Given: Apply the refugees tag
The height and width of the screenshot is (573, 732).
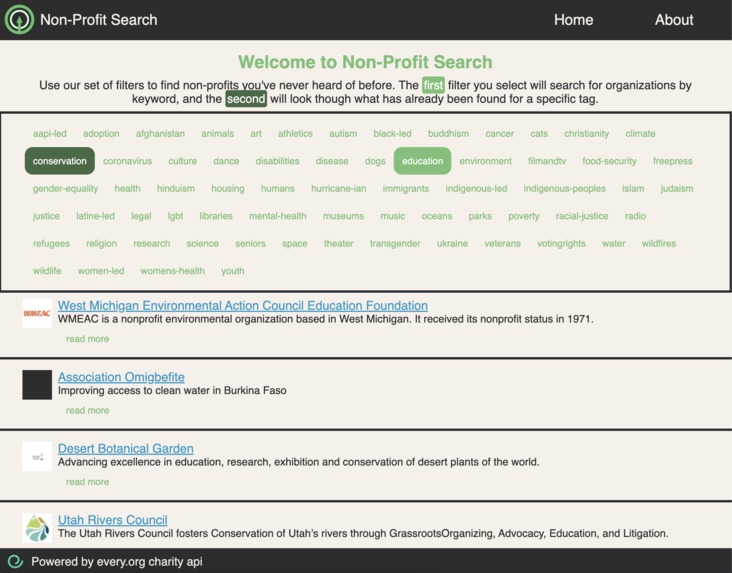Looking at the screenshot, I should coord(51,244).
